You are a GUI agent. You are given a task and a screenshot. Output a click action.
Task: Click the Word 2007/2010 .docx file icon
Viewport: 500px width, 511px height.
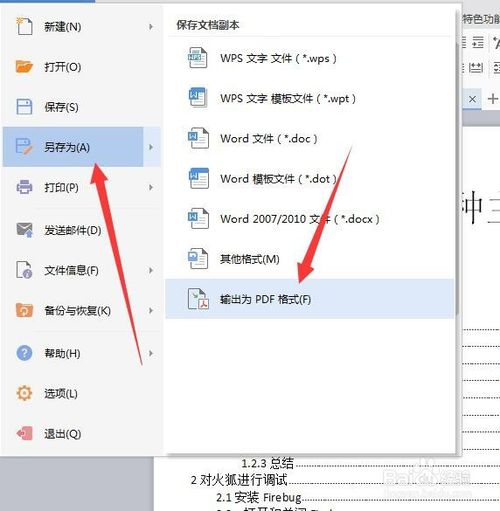[x=198, y=219]
